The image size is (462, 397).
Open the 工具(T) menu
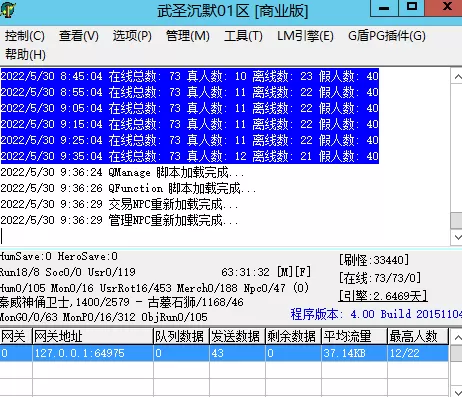243,36
